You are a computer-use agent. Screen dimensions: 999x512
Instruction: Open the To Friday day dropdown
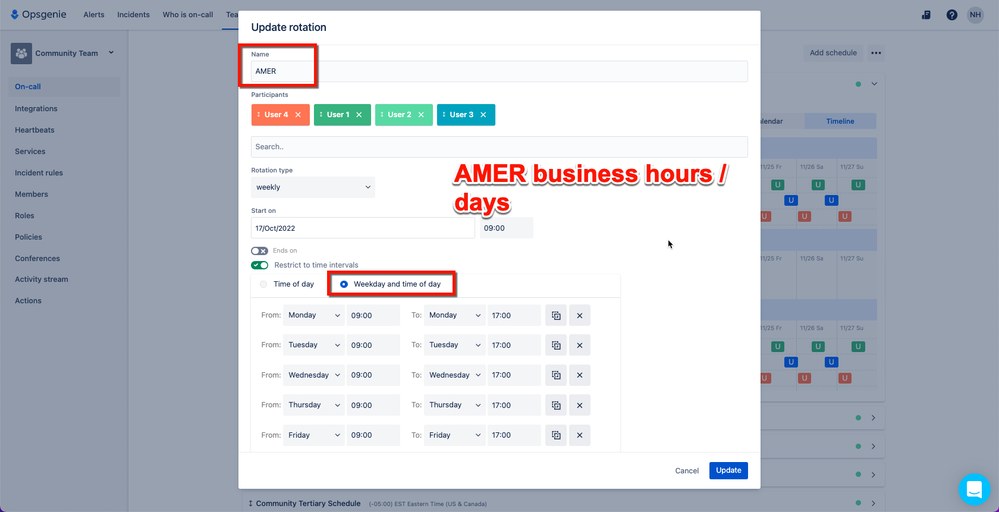455,436
